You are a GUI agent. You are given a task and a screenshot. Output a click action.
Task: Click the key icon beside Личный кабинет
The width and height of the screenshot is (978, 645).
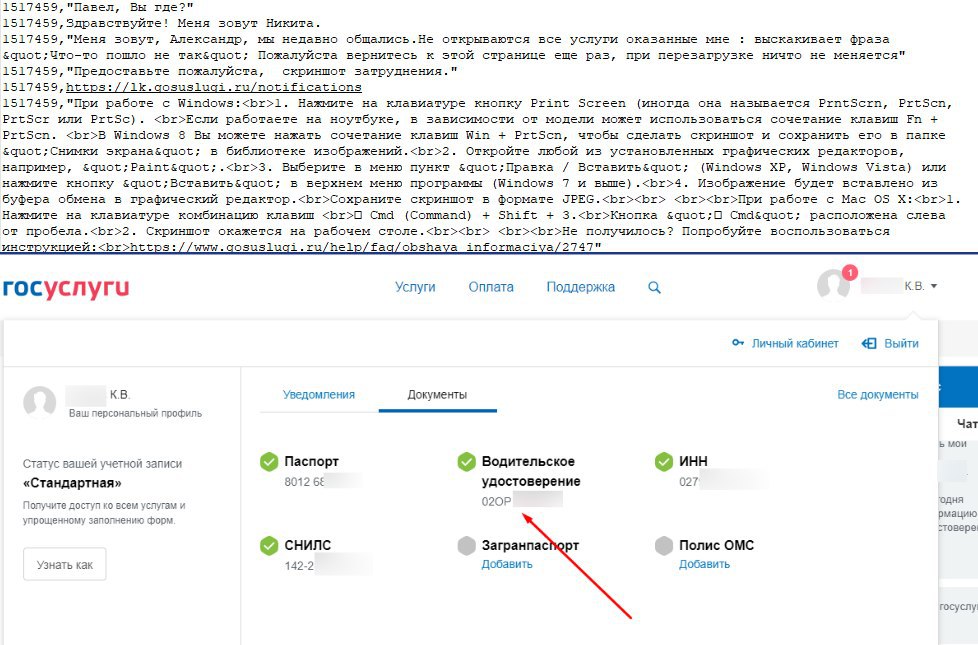pyautogui.click(x=738, y=343)
